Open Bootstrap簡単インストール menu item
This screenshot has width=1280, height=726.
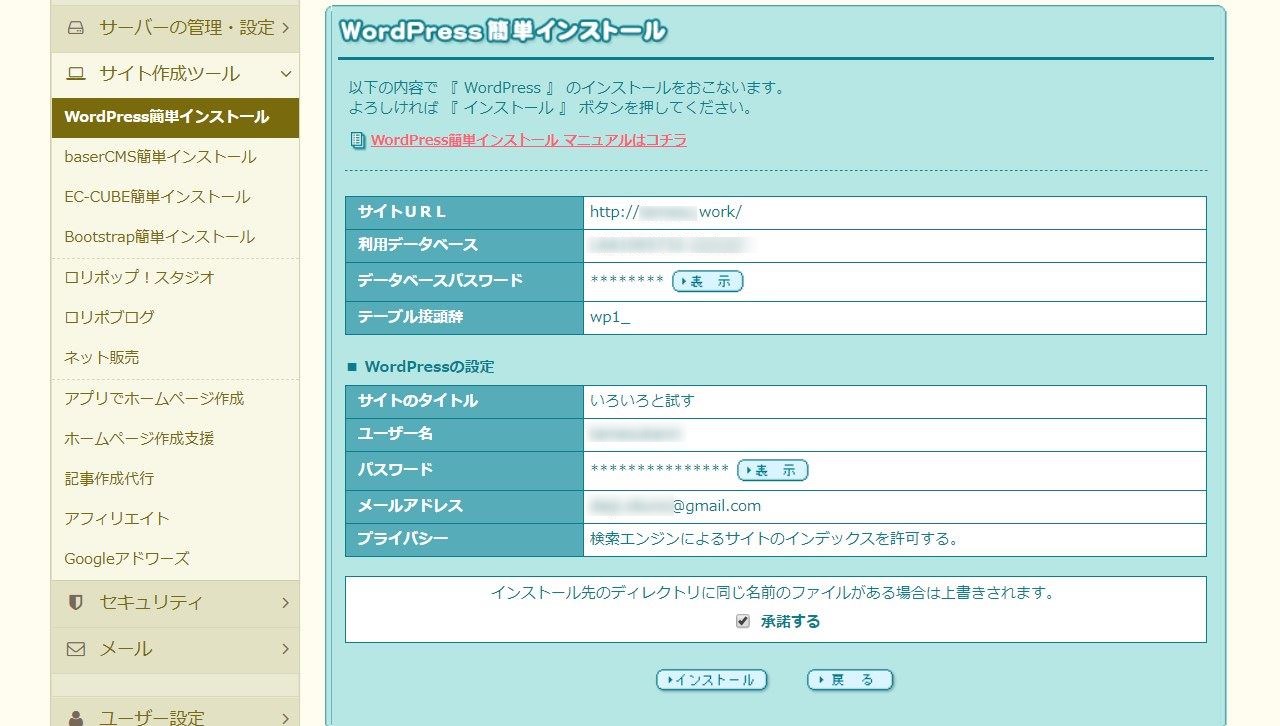coord(175,237)
